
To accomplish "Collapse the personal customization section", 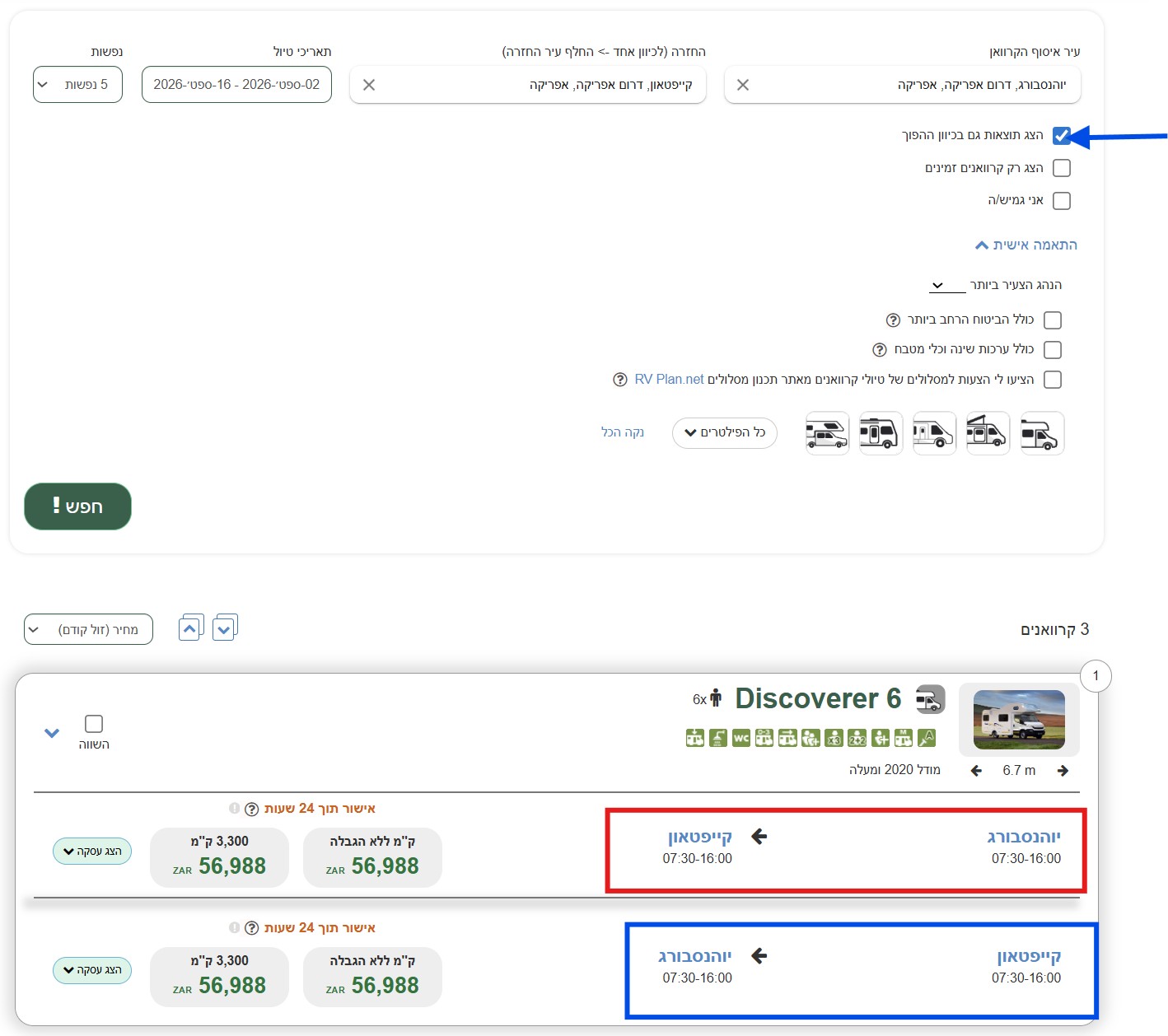I will tap(1026, 245).
